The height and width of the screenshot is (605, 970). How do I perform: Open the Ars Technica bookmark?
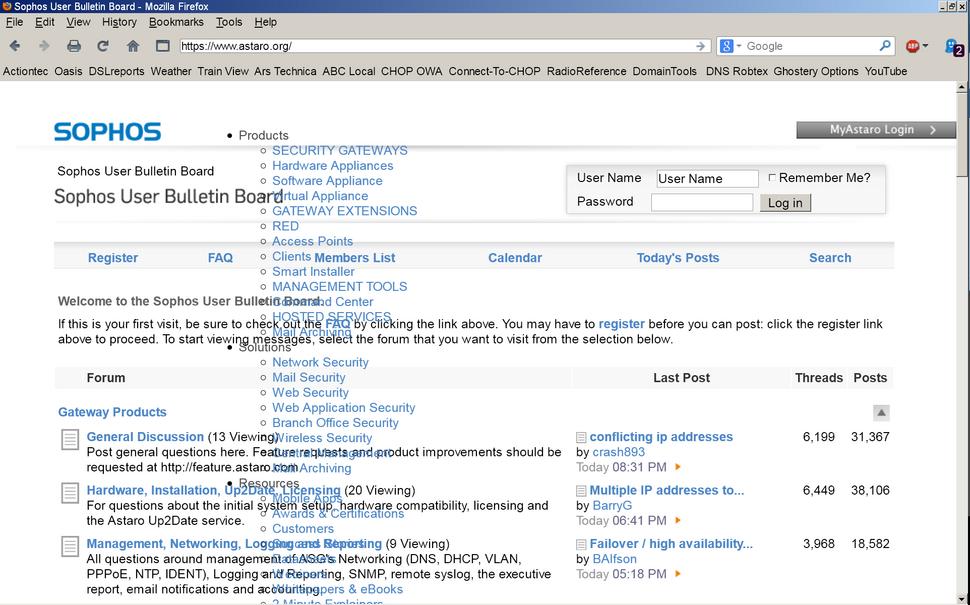285,71
